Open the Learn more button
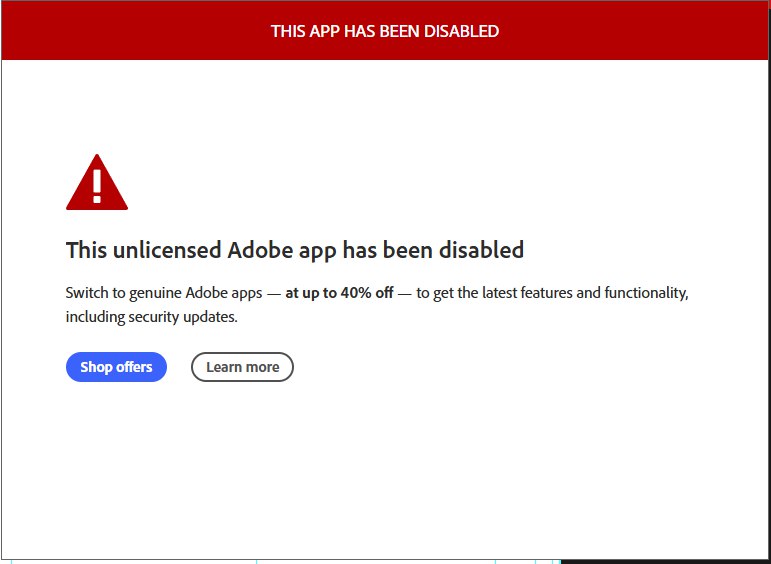The width and height of the screenshot is (771, 564). point(242,367)
